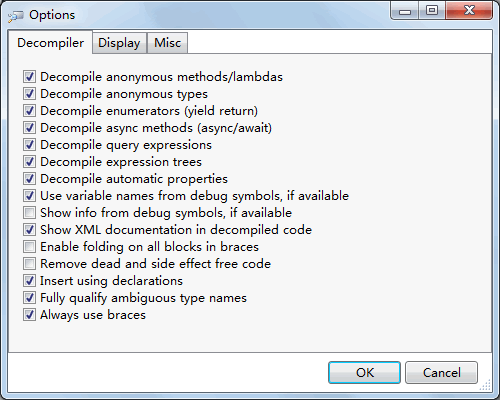Select the Decompiler tab
This screenshot has width=500, height=400.
click(x=50, y=43)
